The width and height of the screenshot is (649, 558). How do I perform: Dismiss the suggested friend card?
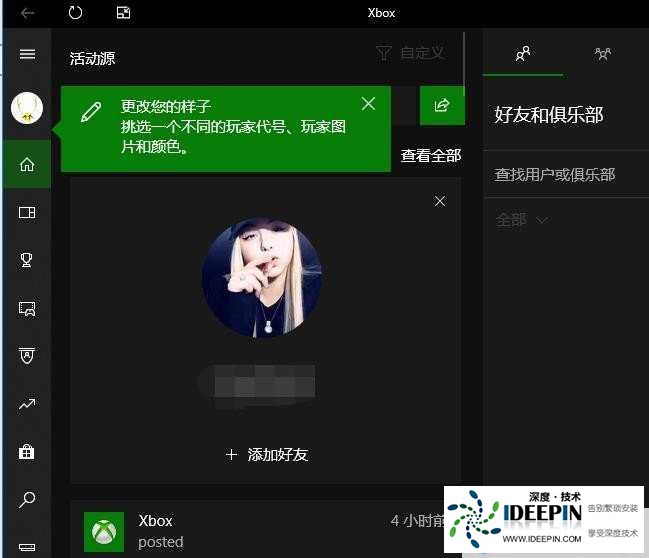440,201
